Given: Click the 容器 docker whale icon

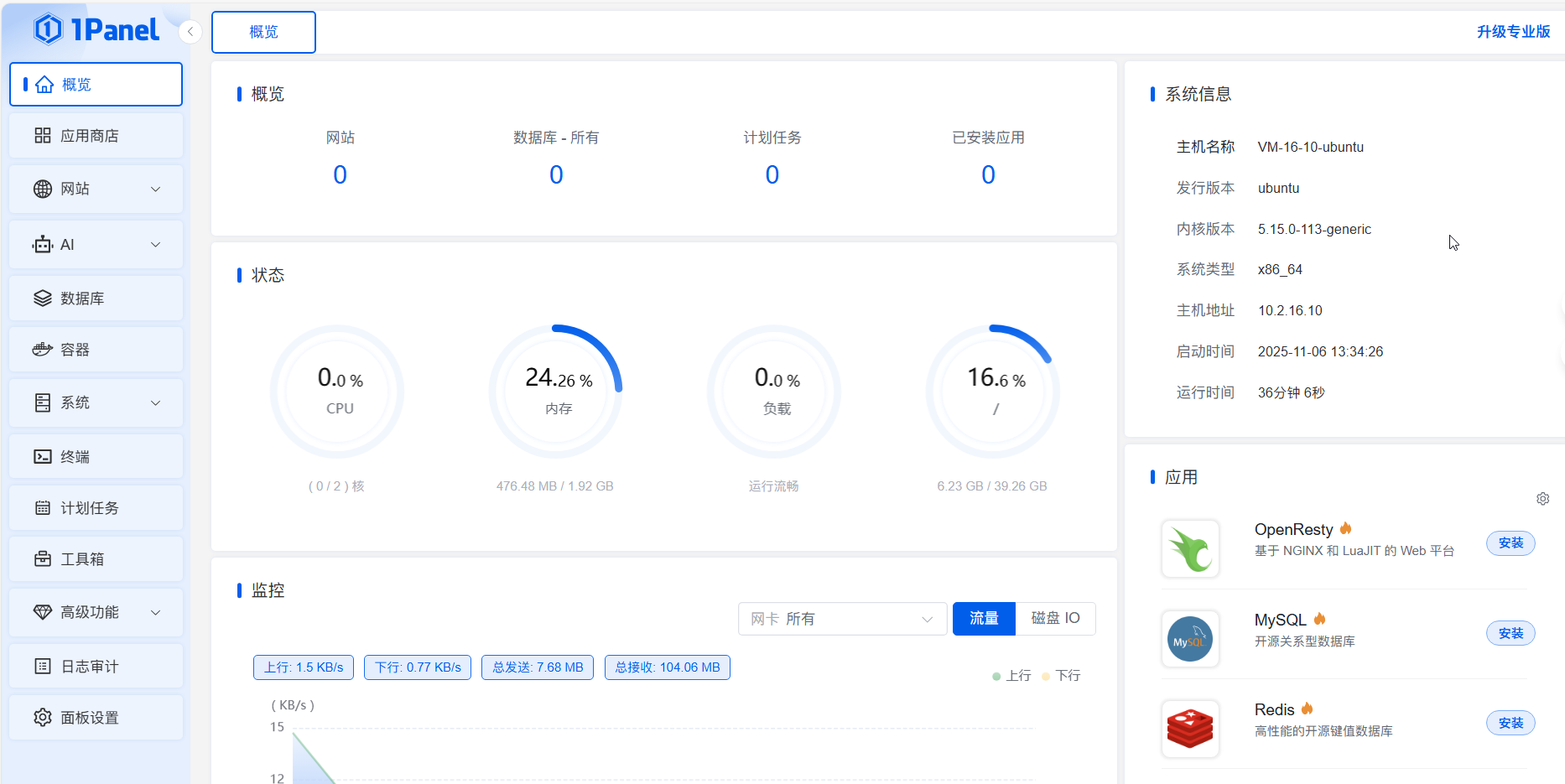Looking at the screenshot, I should 43,350.
